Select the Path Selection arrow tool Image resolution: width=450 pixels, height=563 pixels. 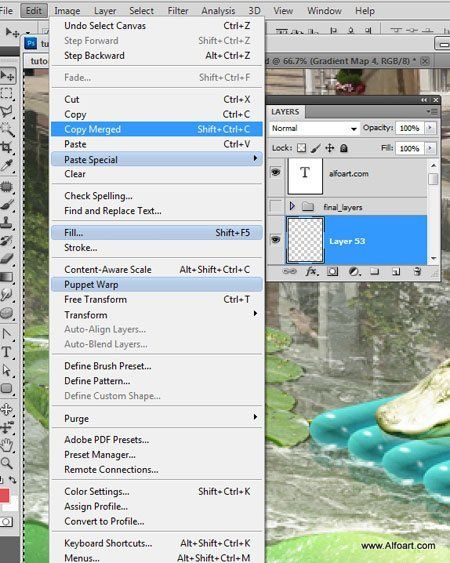(6, 370)
